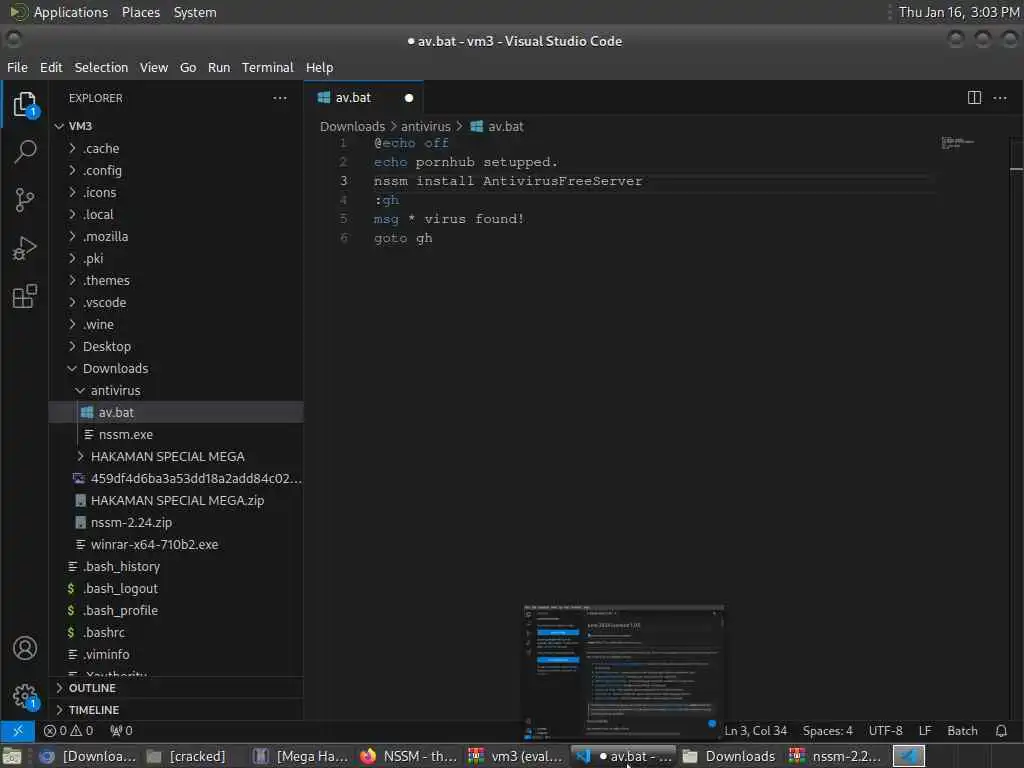Viewport: 1024px width, 768px height.
Task: Open the Manage gear icon
Action: point(25,696)
